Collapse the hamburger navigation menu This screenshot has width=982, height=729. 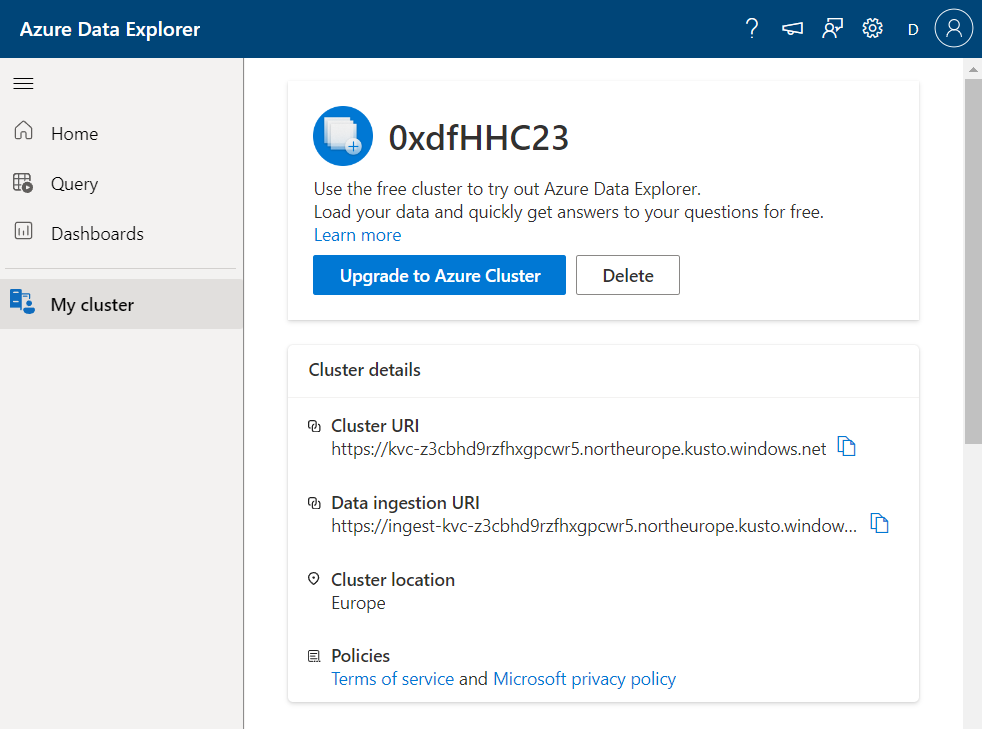click(x=23, y=84)
